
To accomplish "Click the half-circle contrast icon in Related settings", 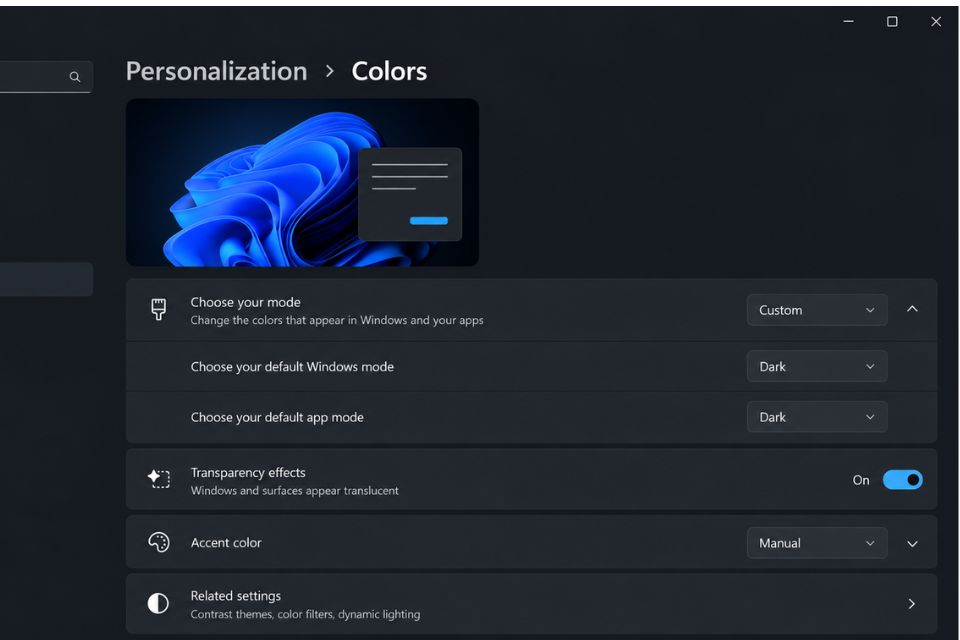I will [158, 603].
